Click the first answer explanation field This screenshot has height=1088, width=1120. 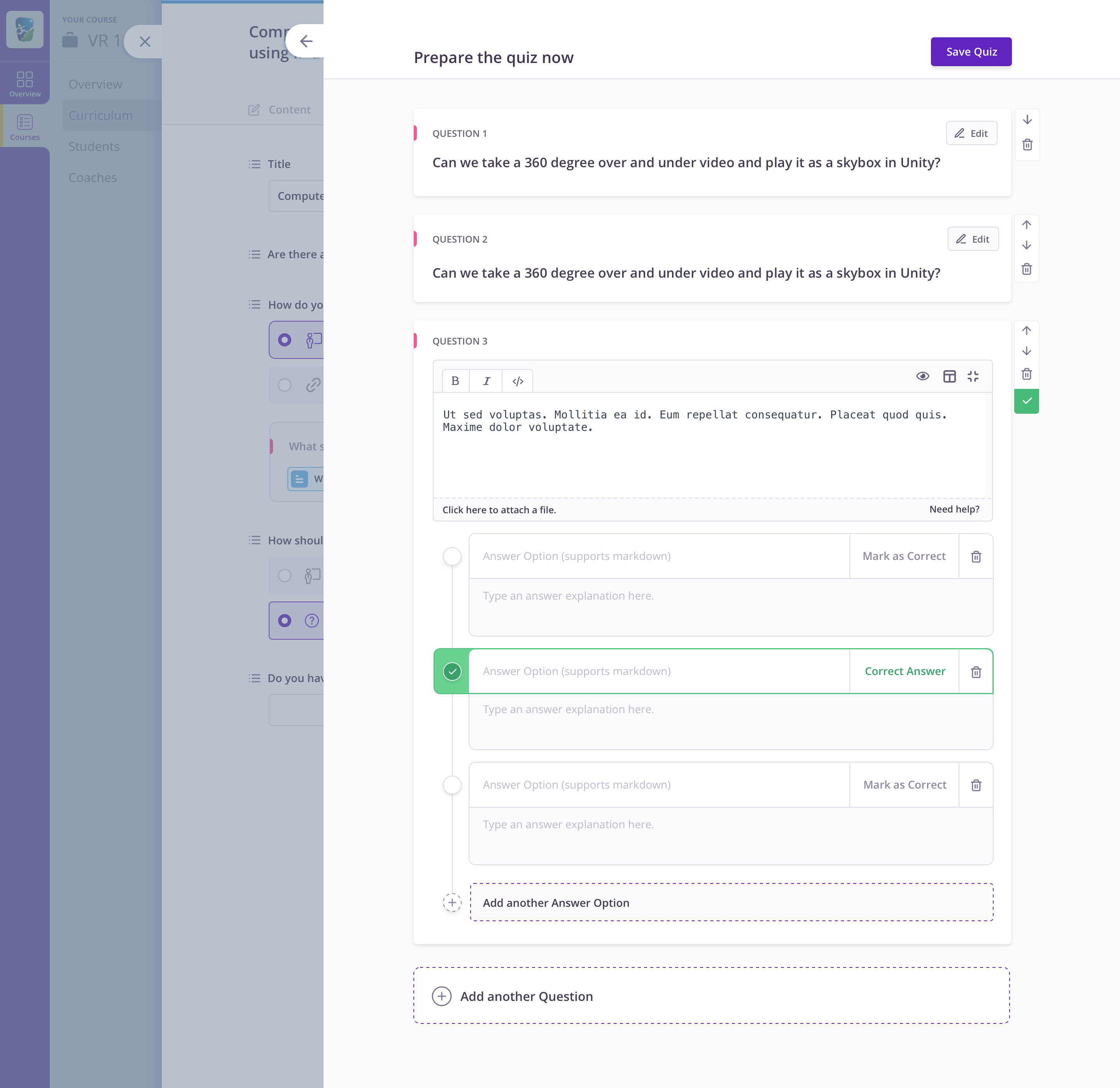730,607
